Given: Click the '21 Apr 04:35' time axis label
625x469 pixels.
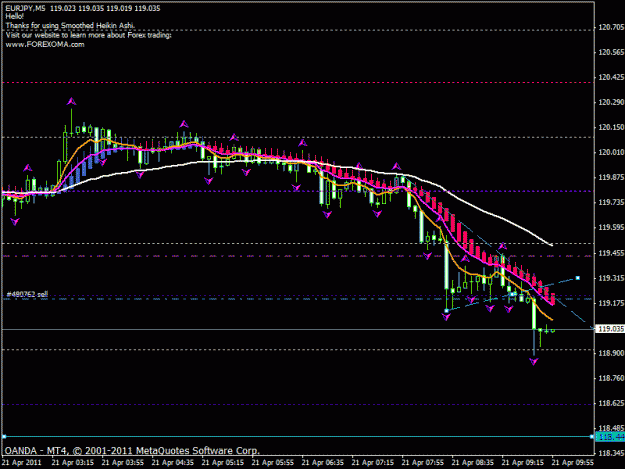Looking at the screenshot, I should [173, 463].
